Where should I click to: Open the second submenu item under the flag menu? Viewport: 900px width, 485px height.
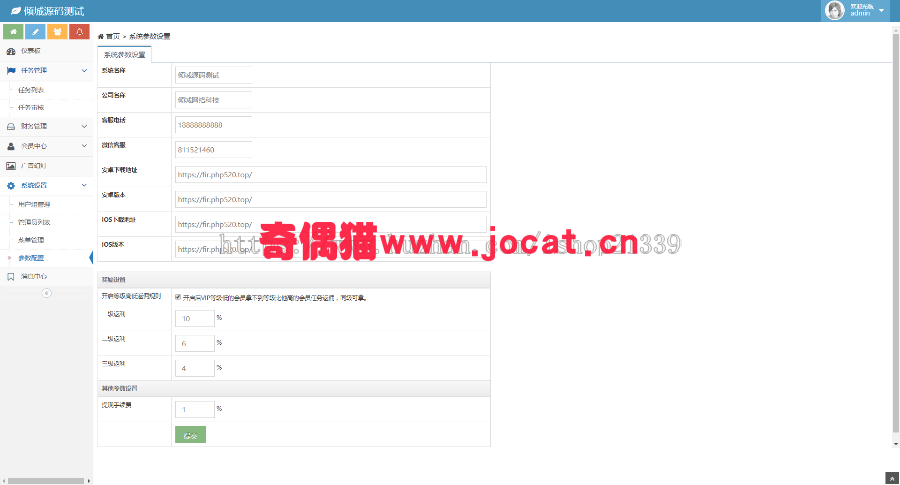[x=31, y=107]
